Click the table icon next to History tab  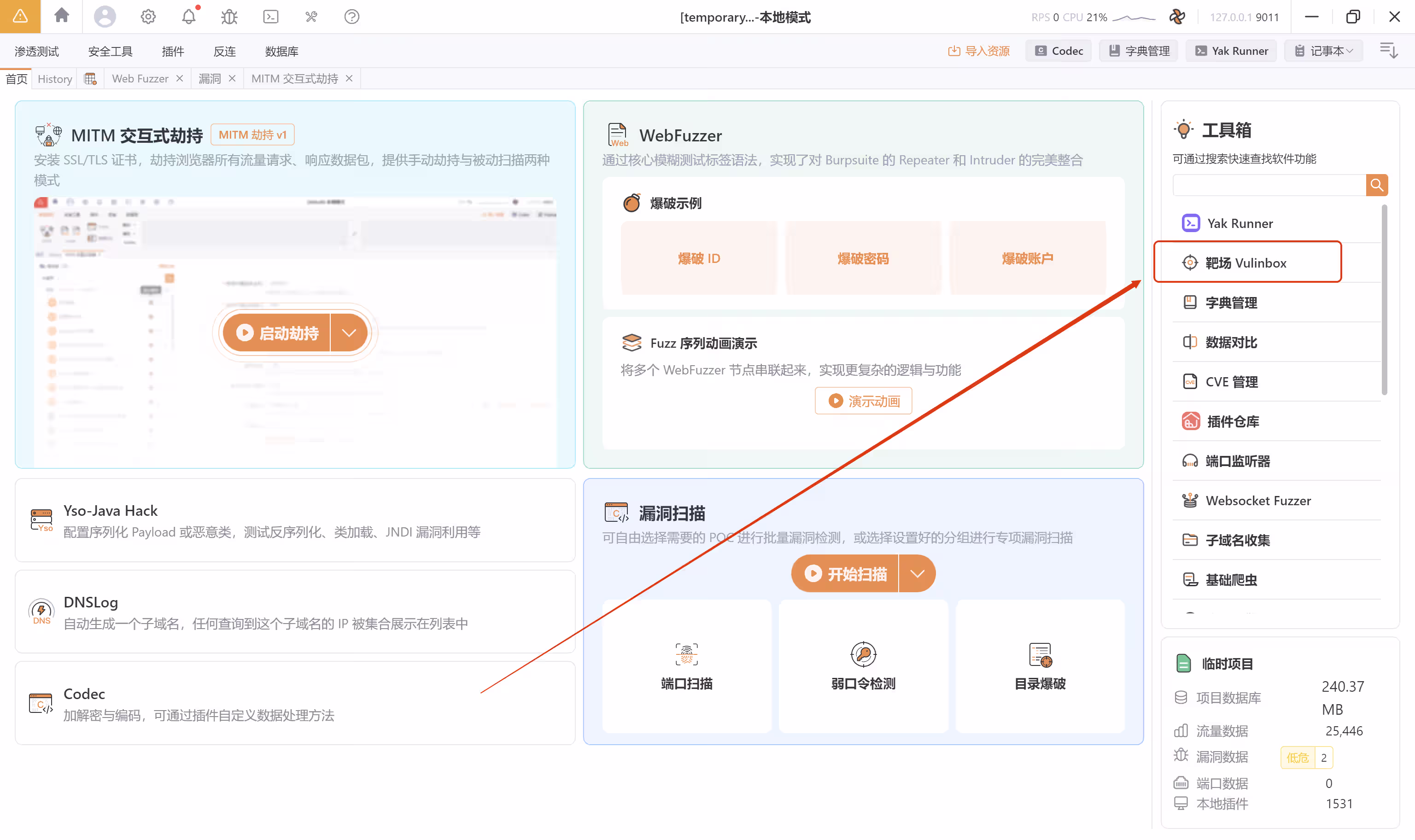coord(91,79)
